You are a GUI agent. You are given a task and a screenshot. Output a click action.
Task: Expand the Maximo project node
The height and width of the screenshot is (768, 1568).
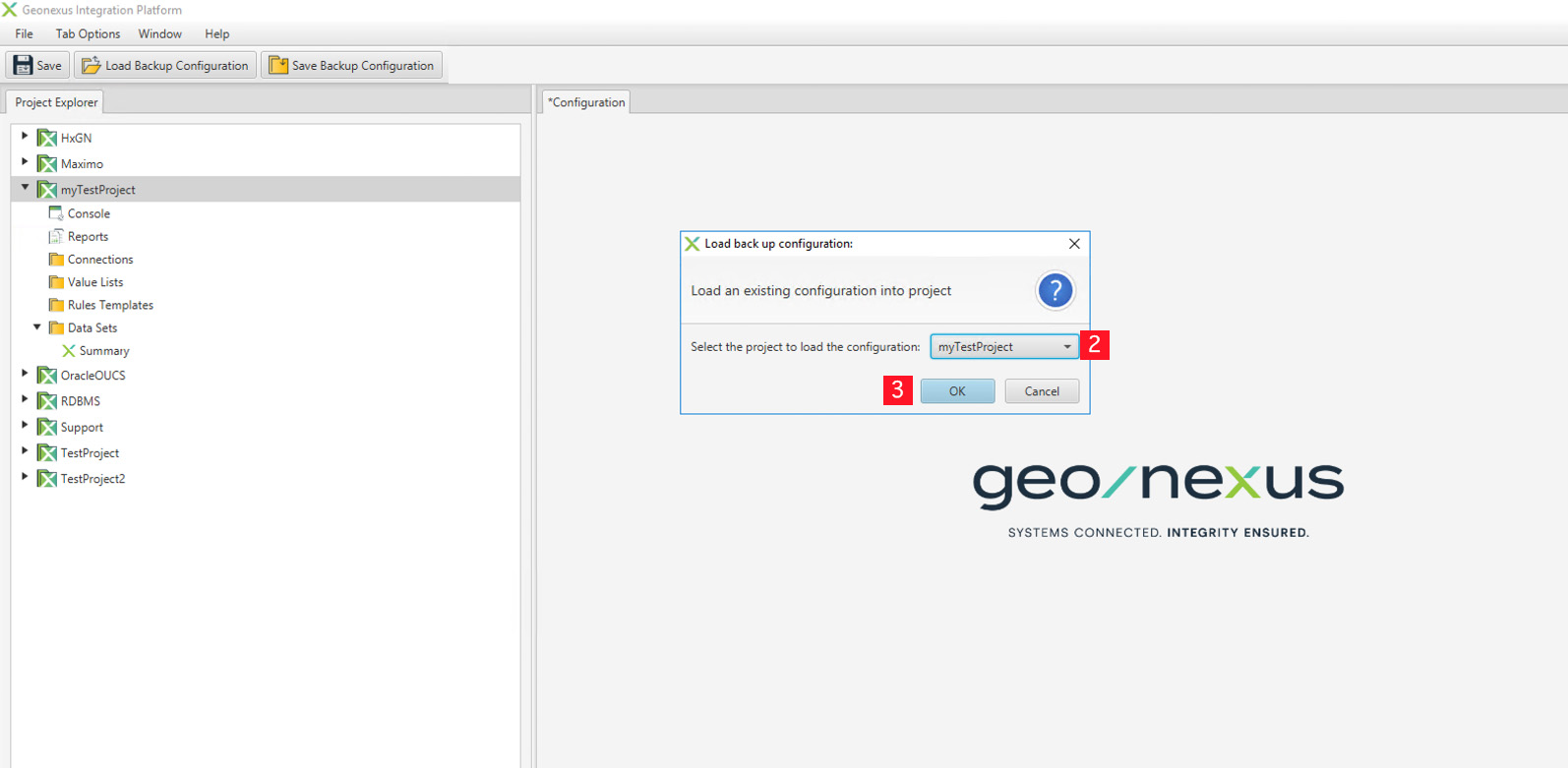coord(25,162)
